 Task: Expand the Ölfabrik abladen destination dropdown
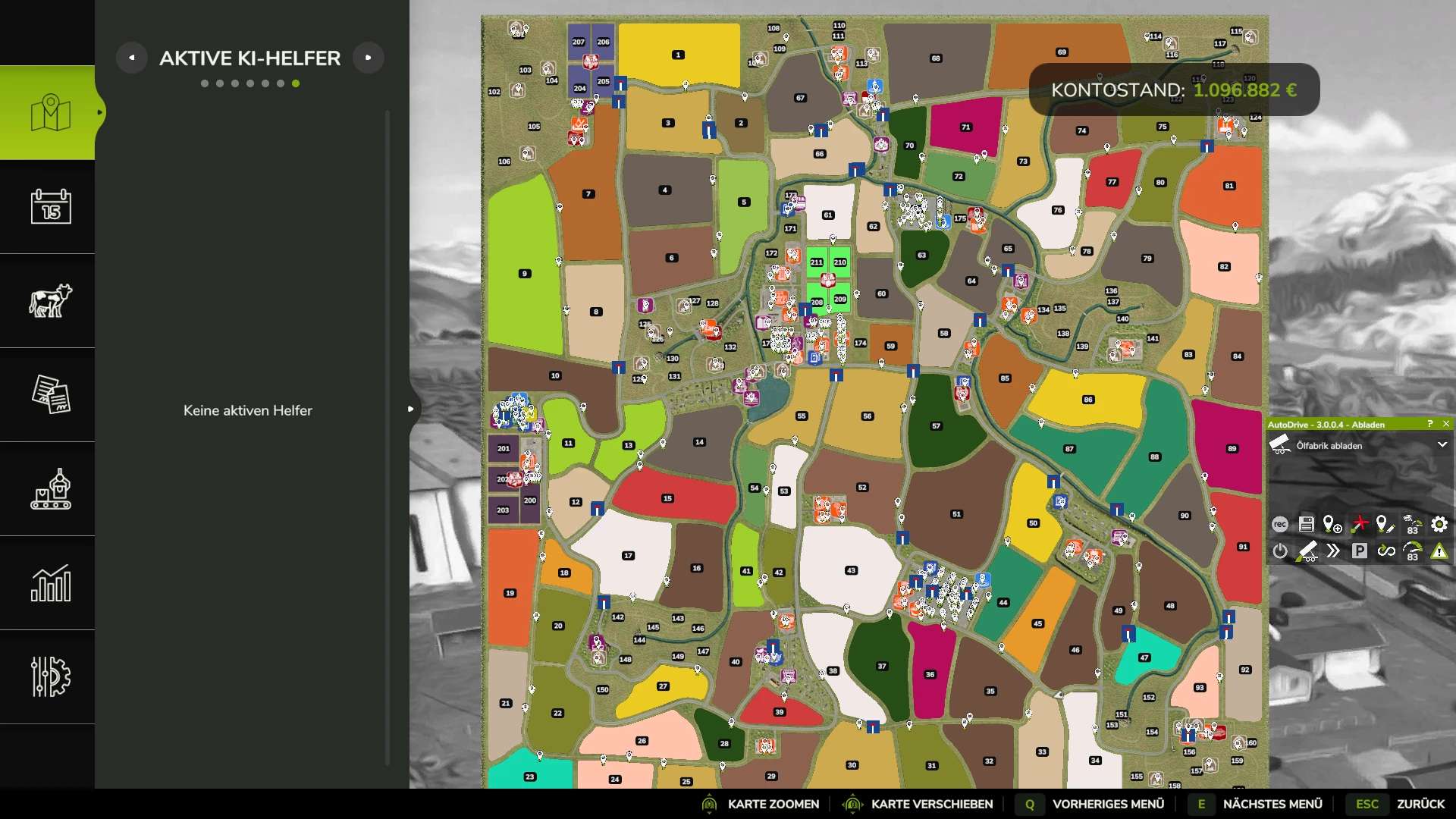(x=1442, y=445)
